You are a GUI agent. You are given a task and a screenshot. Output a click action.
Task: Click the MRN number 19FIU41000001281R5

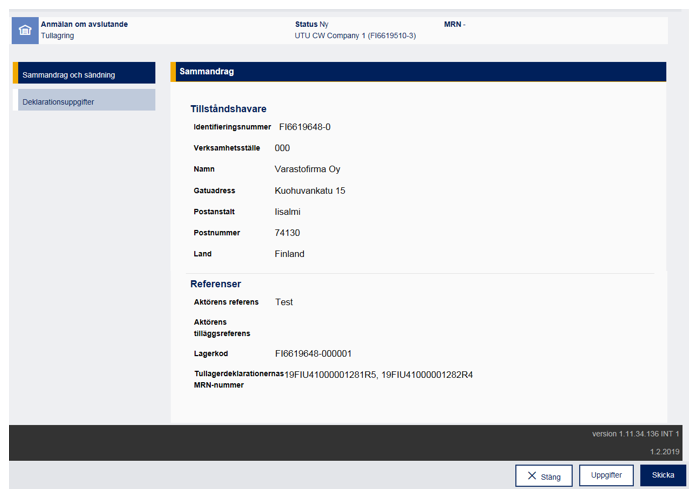coord(330,374)
